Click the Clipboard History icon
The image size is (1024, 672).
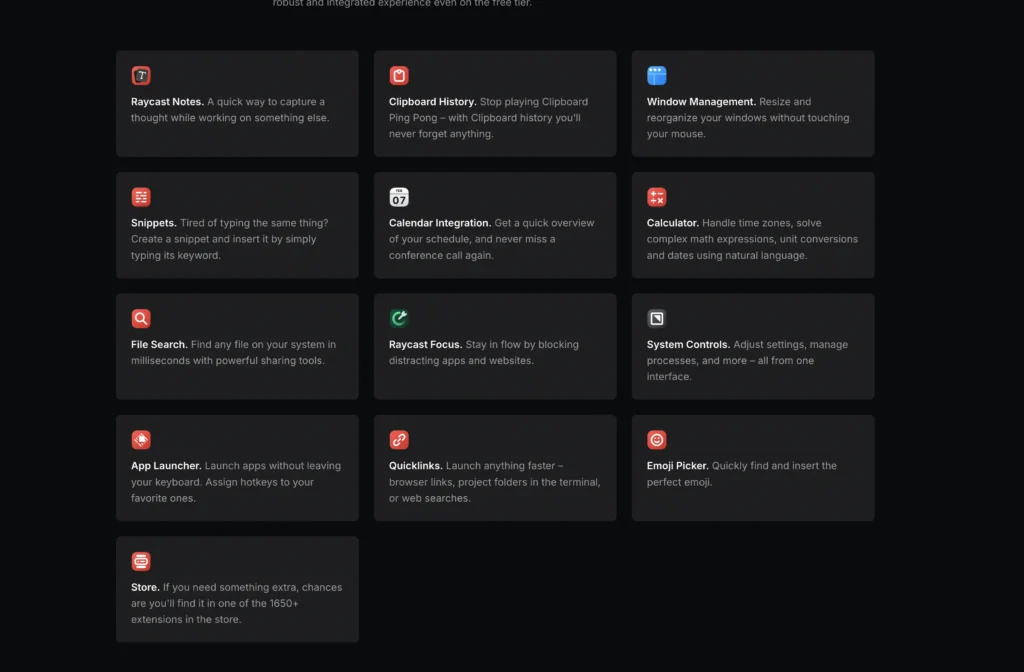click(399, 76)
